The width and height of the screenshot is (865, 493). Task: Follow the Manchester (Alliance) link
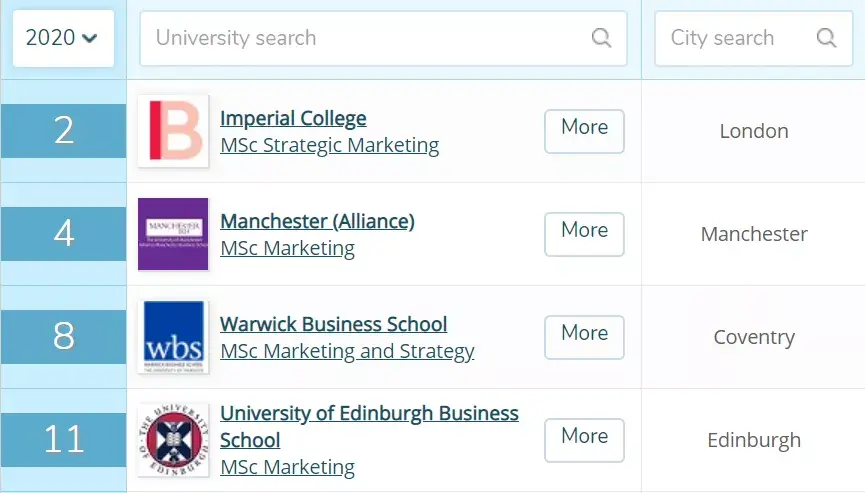click(317, 221)
